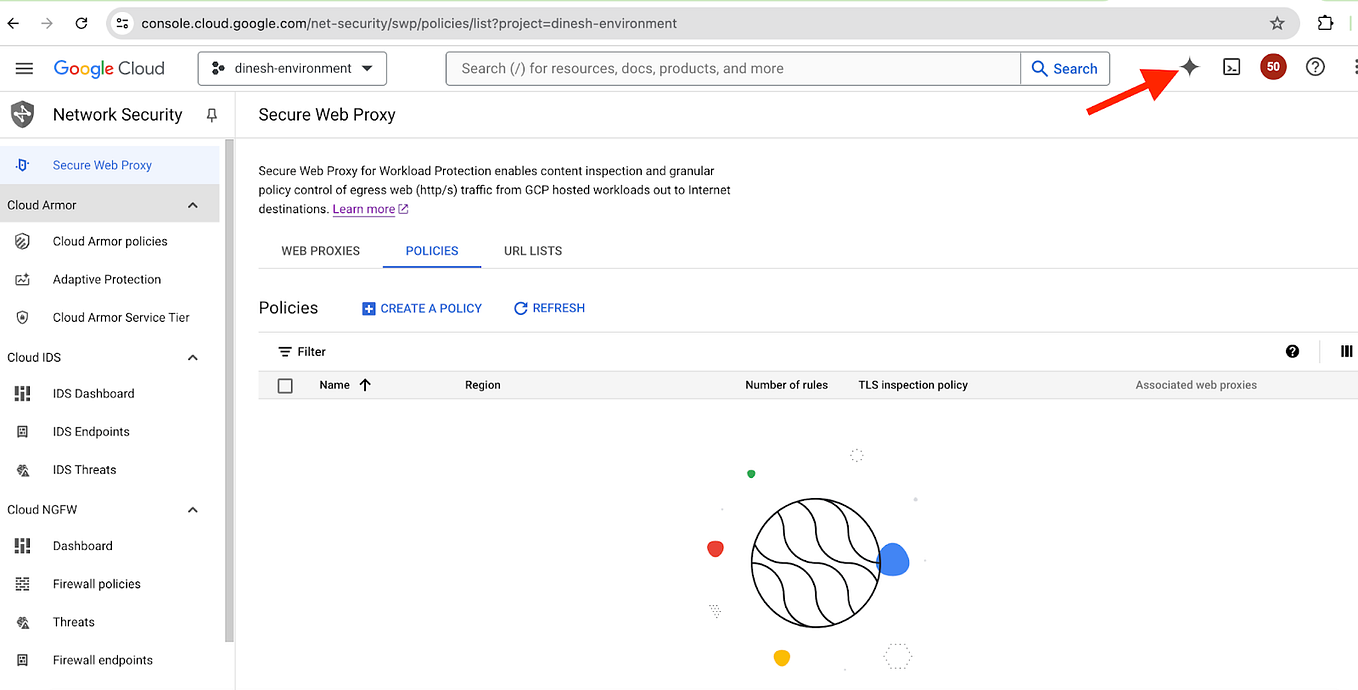This screenshot has height=690, width=1358.
Task: Open the dinesh-environment project picker
Action: 291,68
